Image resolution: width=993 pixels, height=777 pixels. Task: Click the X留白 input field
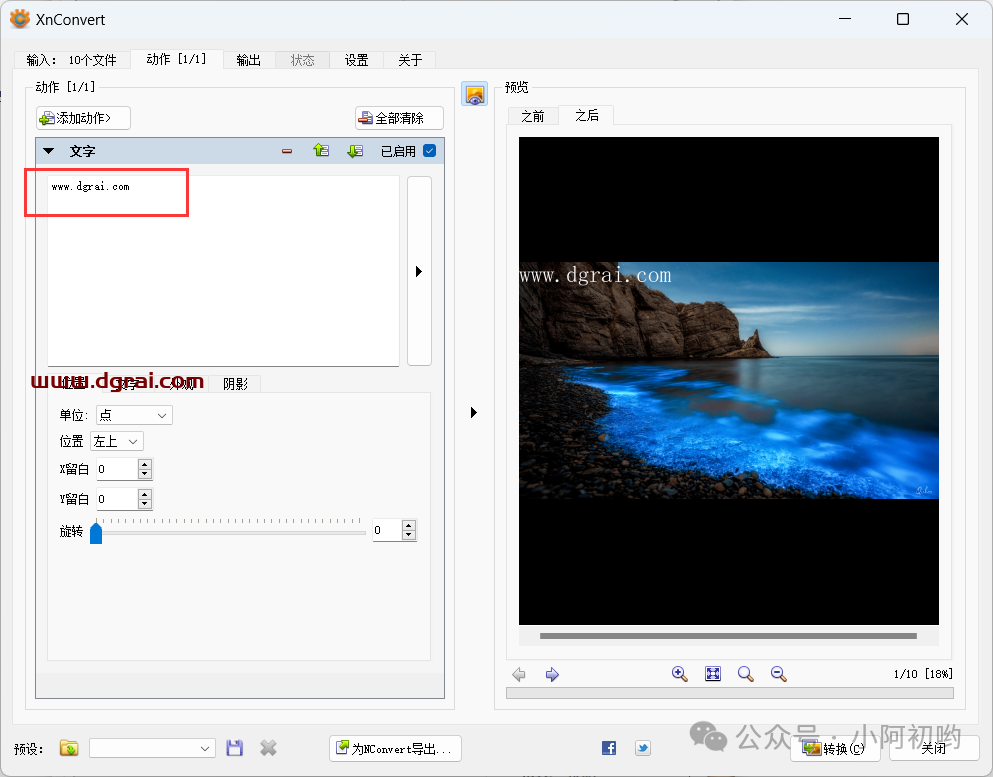point(117,469)
